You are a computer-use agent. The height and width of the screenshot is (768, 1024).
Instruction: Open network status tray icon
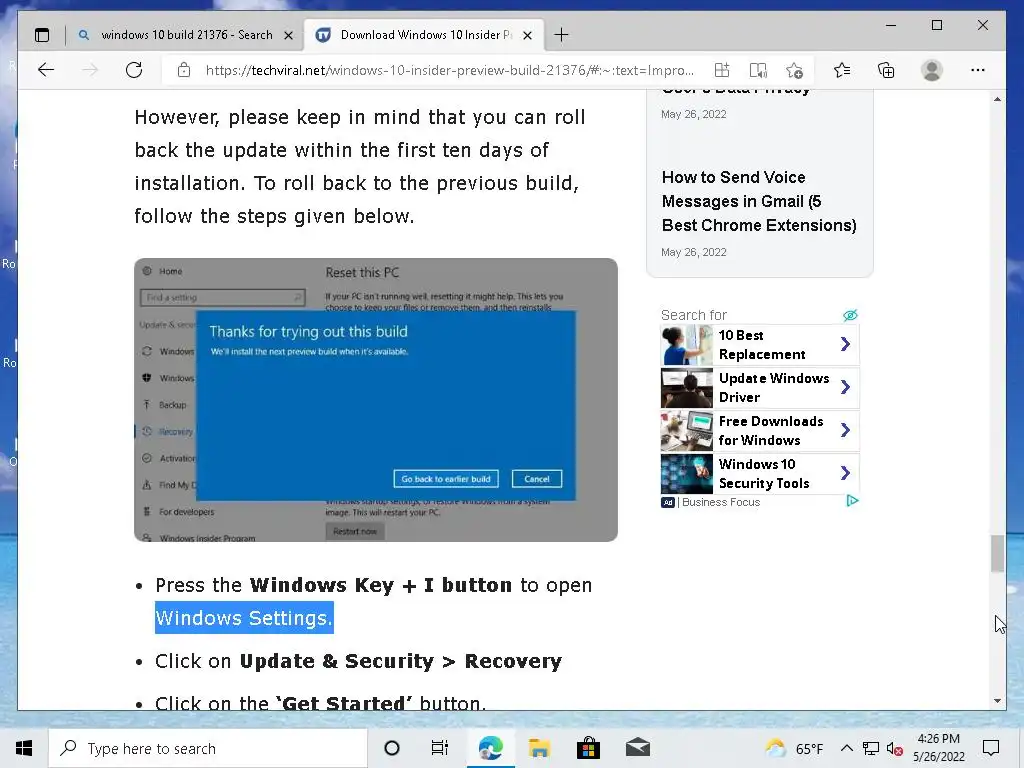(x=871, y=748)
